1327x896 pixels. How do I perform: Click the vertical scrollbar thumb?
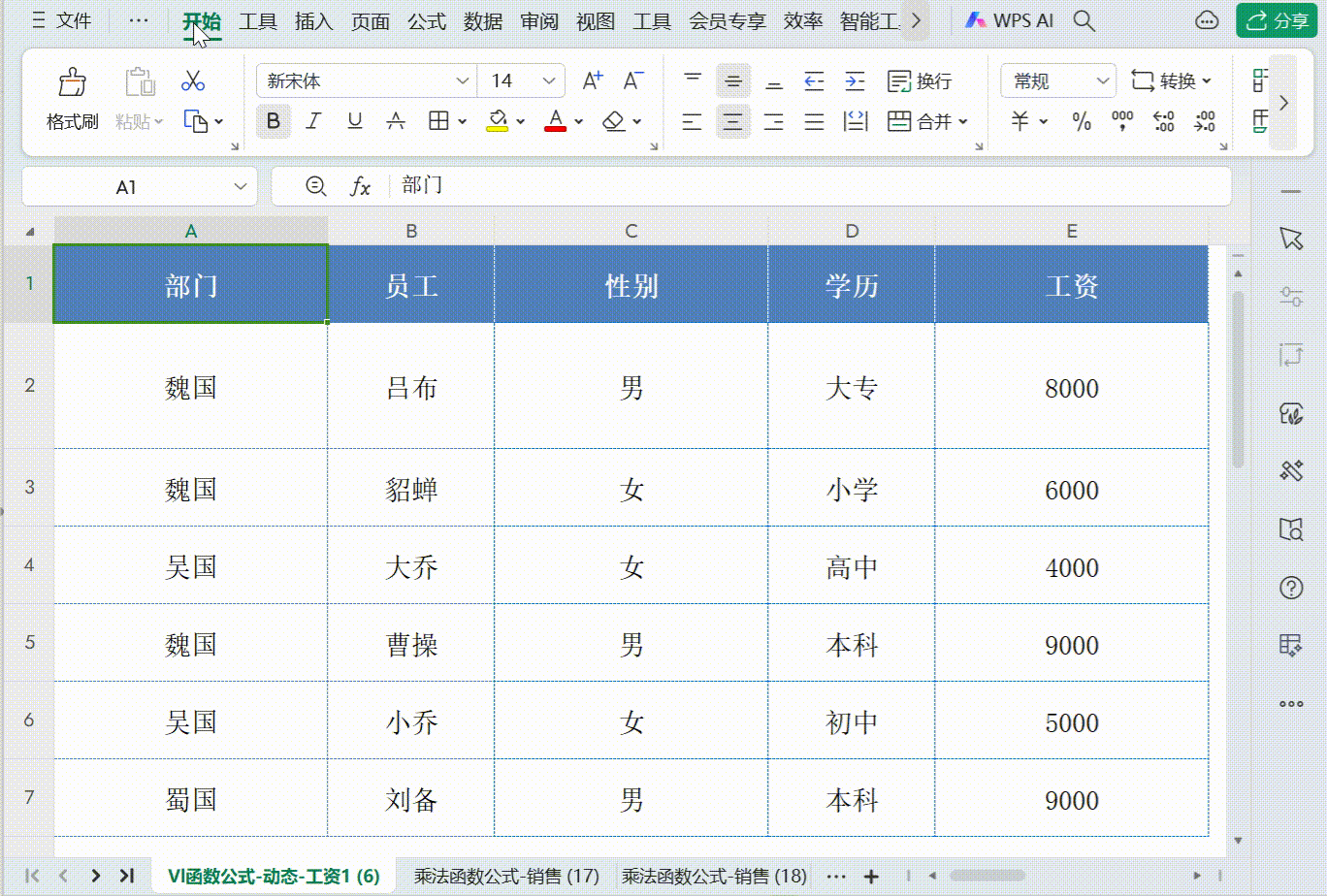[1238, 378]
